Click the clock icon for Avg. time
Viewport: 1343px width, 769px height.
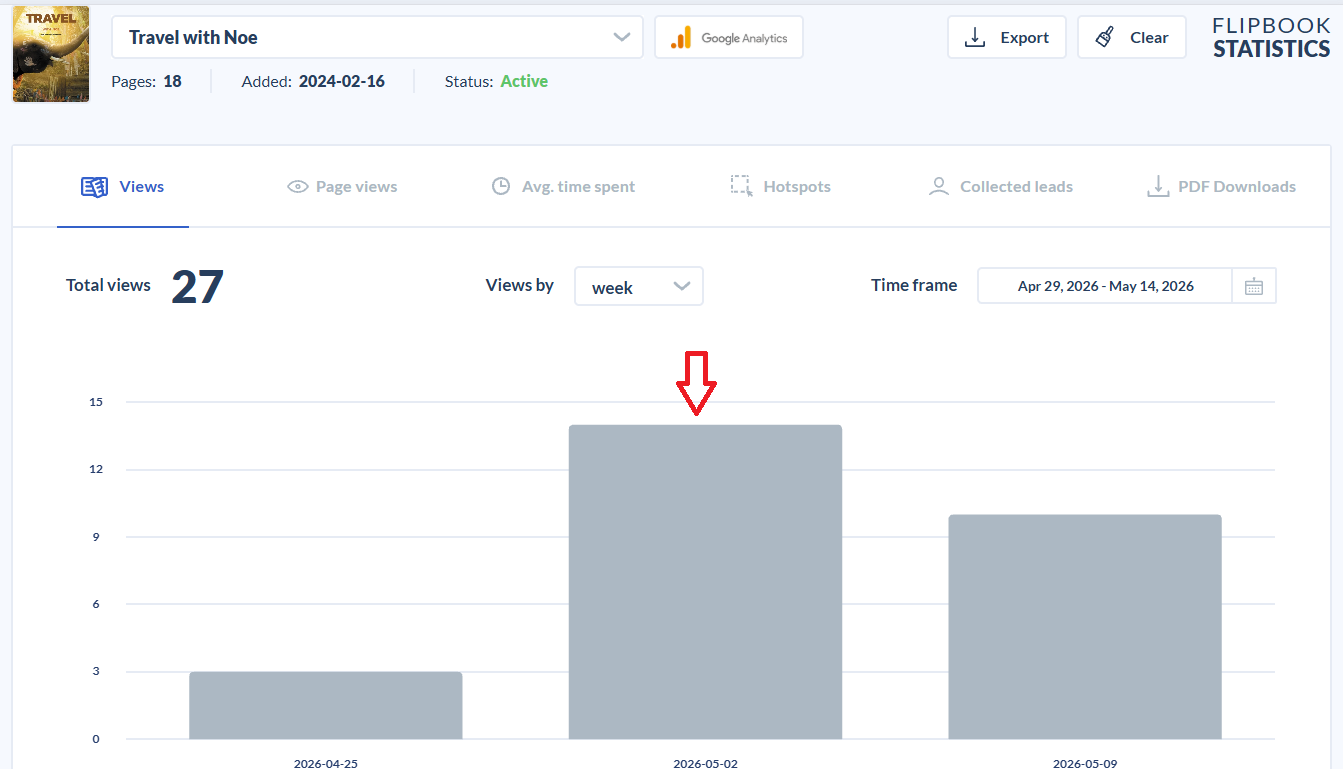click(x=501, y=186)
